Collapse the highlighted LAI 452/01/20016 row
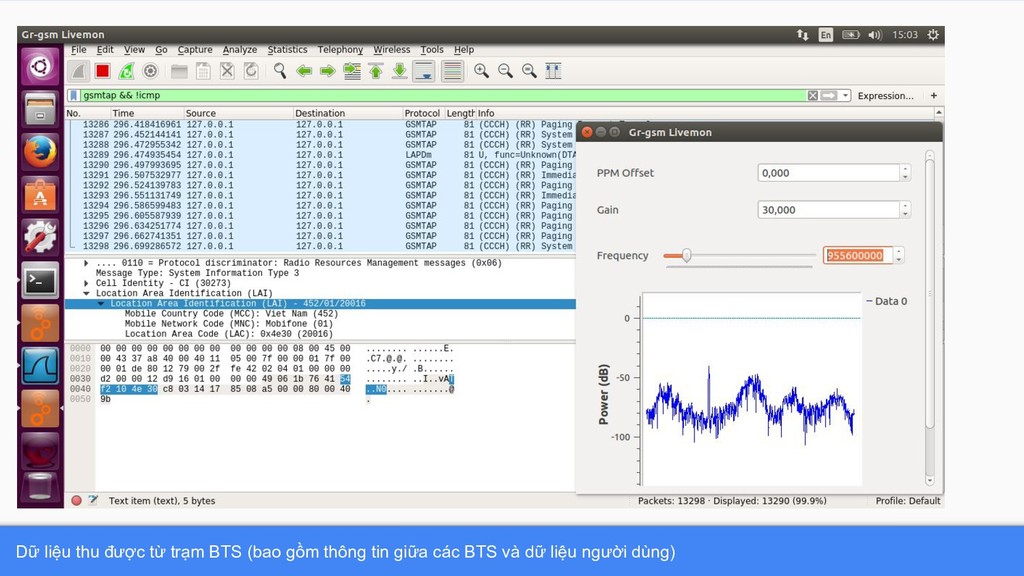Screen dimensions: 1024x576 [101, 304]
